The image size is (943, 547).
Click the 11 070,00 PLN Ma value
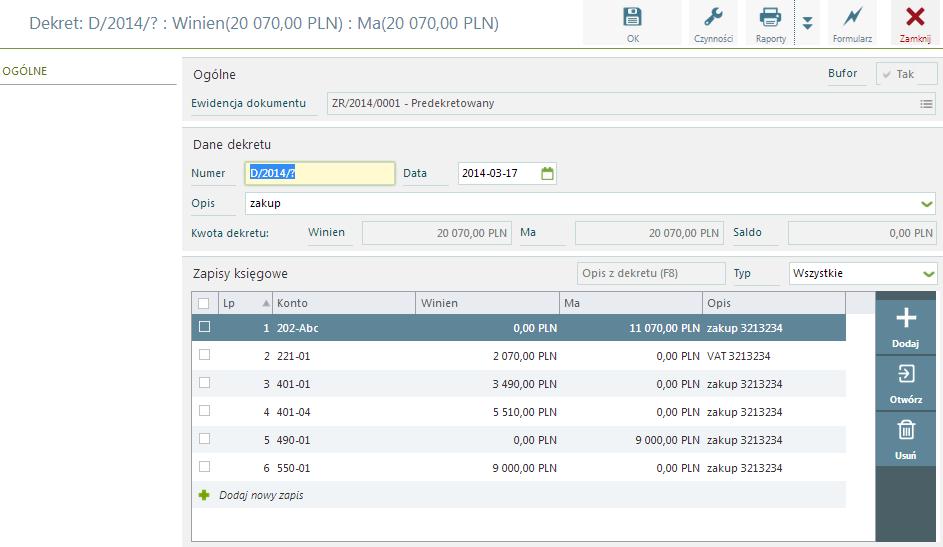[x=665, y=328]
